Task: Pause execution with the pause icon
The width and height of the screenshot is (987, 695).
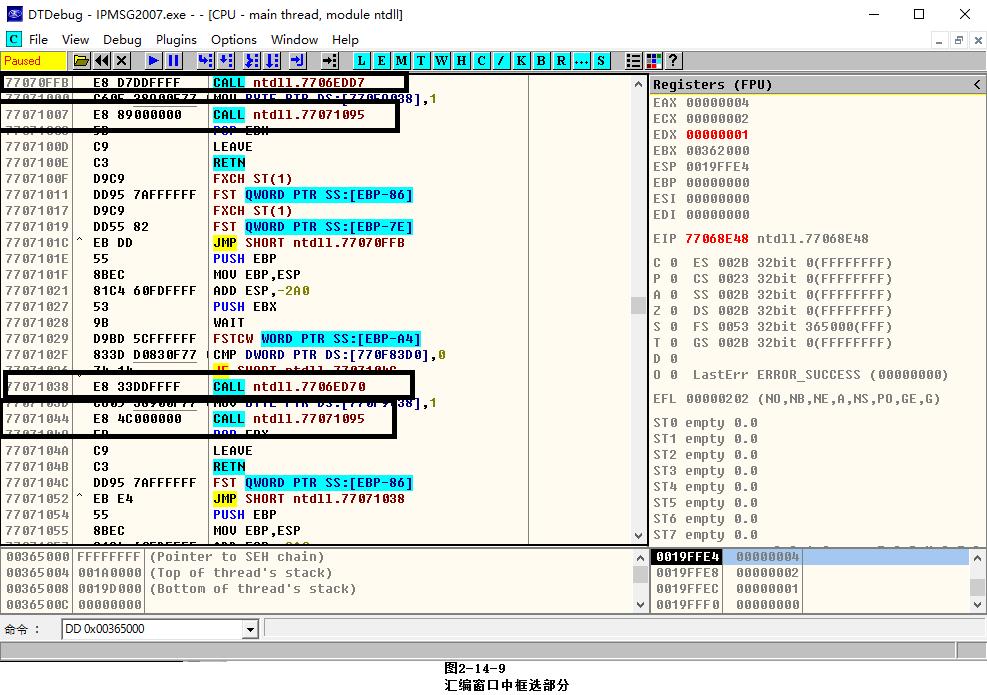Action: click(x=173, y=61)
